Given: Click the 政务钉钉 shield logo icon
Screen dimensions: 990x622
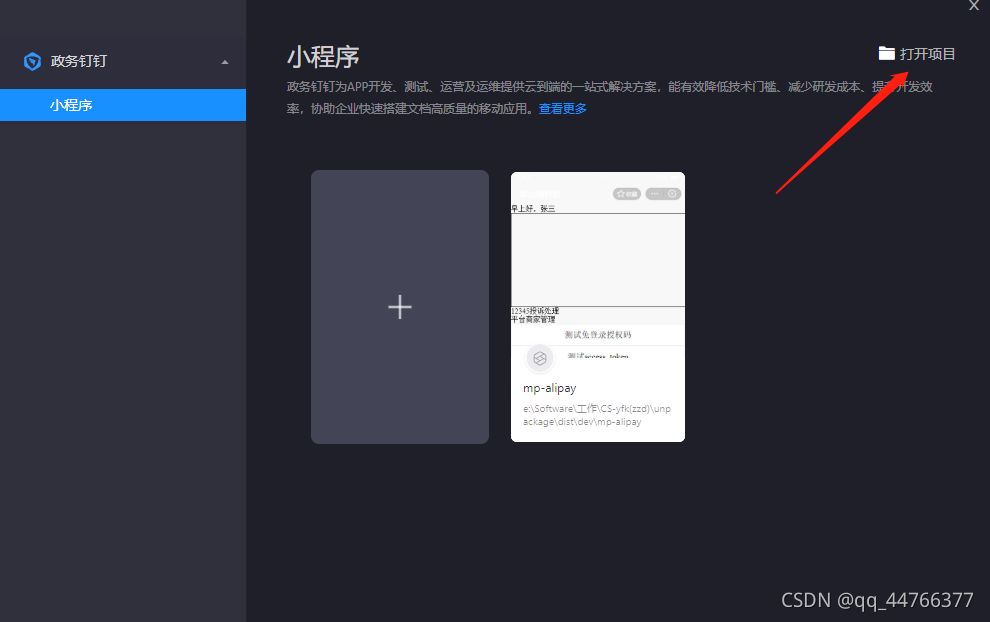Looking at the screenshot, I should [x=32, y=61].
